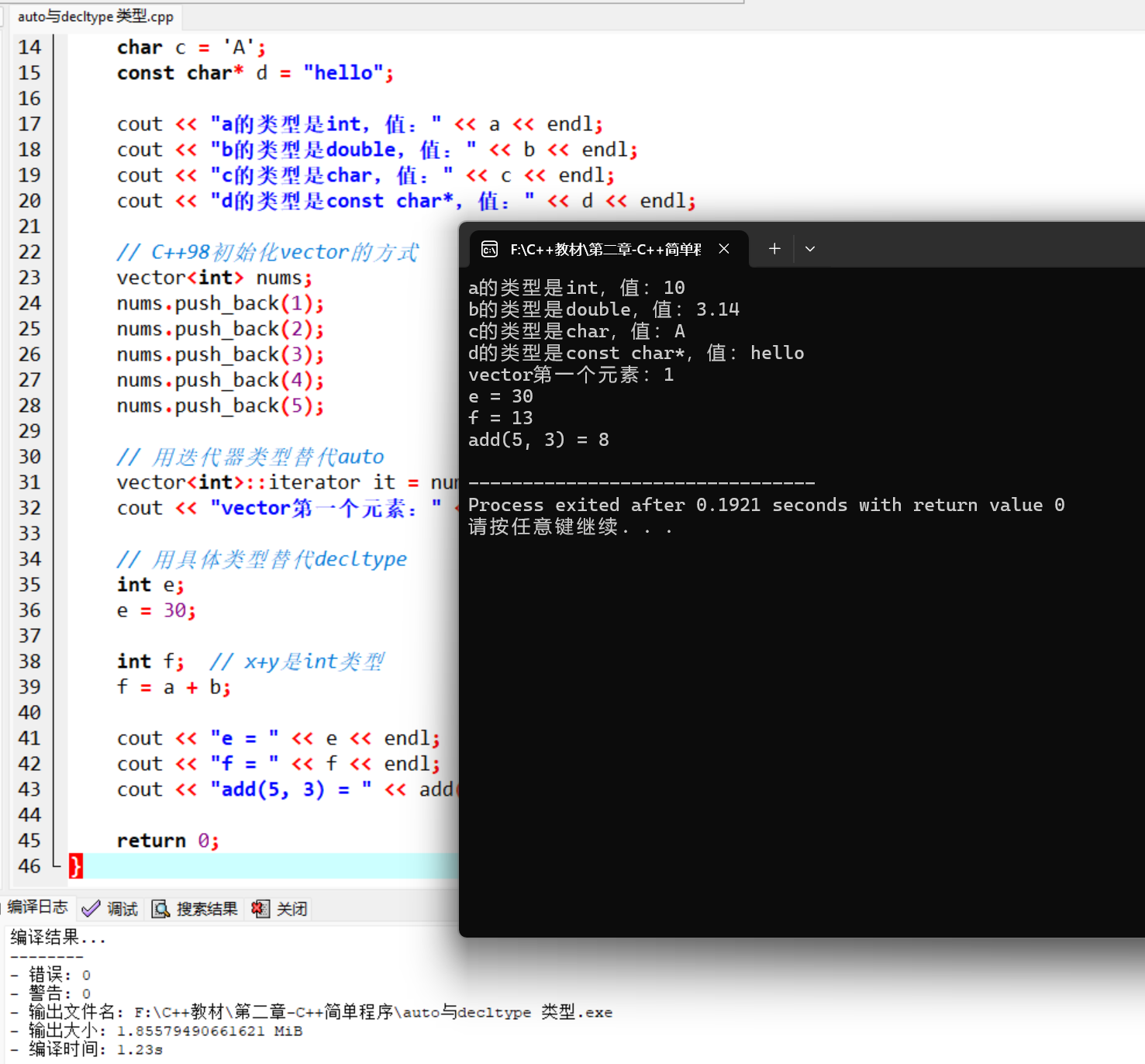Select the terminal tab titled F:\C++教材
The image size is (1145, 1064).
609,249
